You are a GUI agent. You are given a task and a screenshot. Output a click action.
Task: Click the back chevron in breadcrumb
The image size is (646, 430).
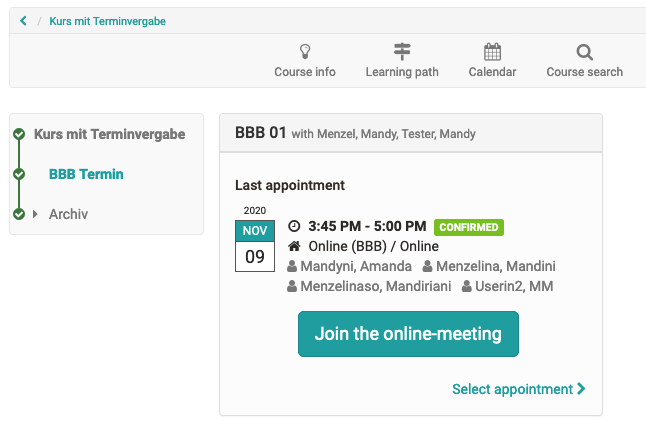[x=23, y=21]
